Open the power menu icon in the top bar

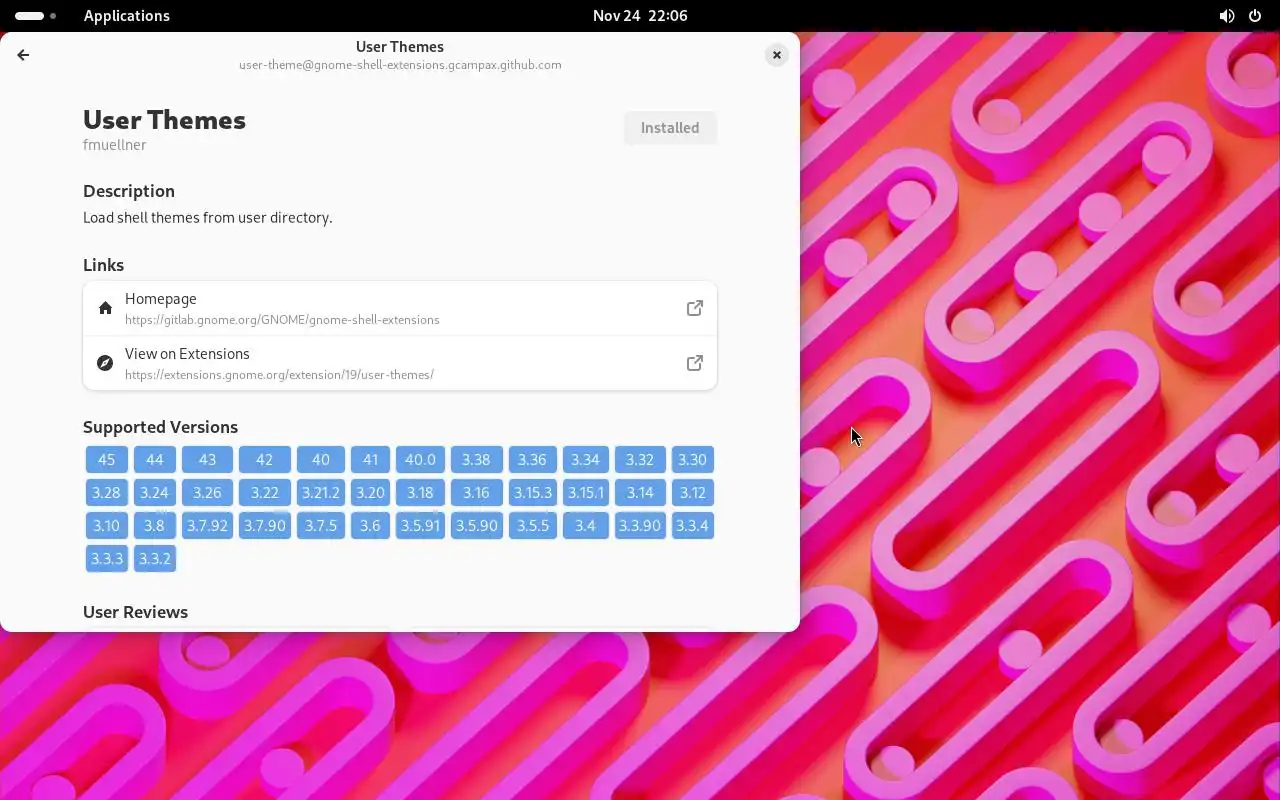pos(1255,16)
